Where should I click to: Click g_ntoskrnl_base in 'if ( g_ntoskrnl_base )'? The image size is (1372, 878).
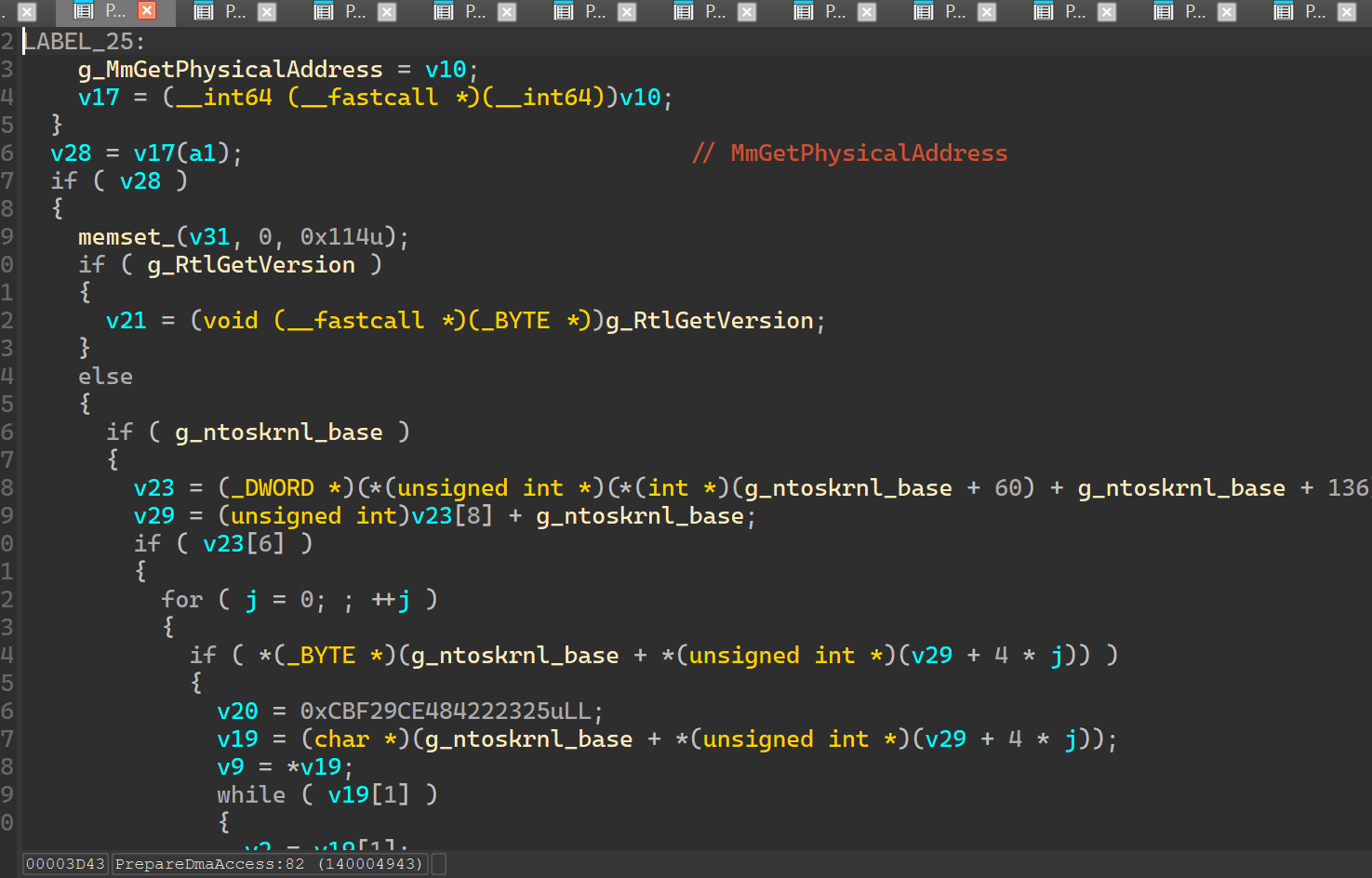click(x=279, y=432)
